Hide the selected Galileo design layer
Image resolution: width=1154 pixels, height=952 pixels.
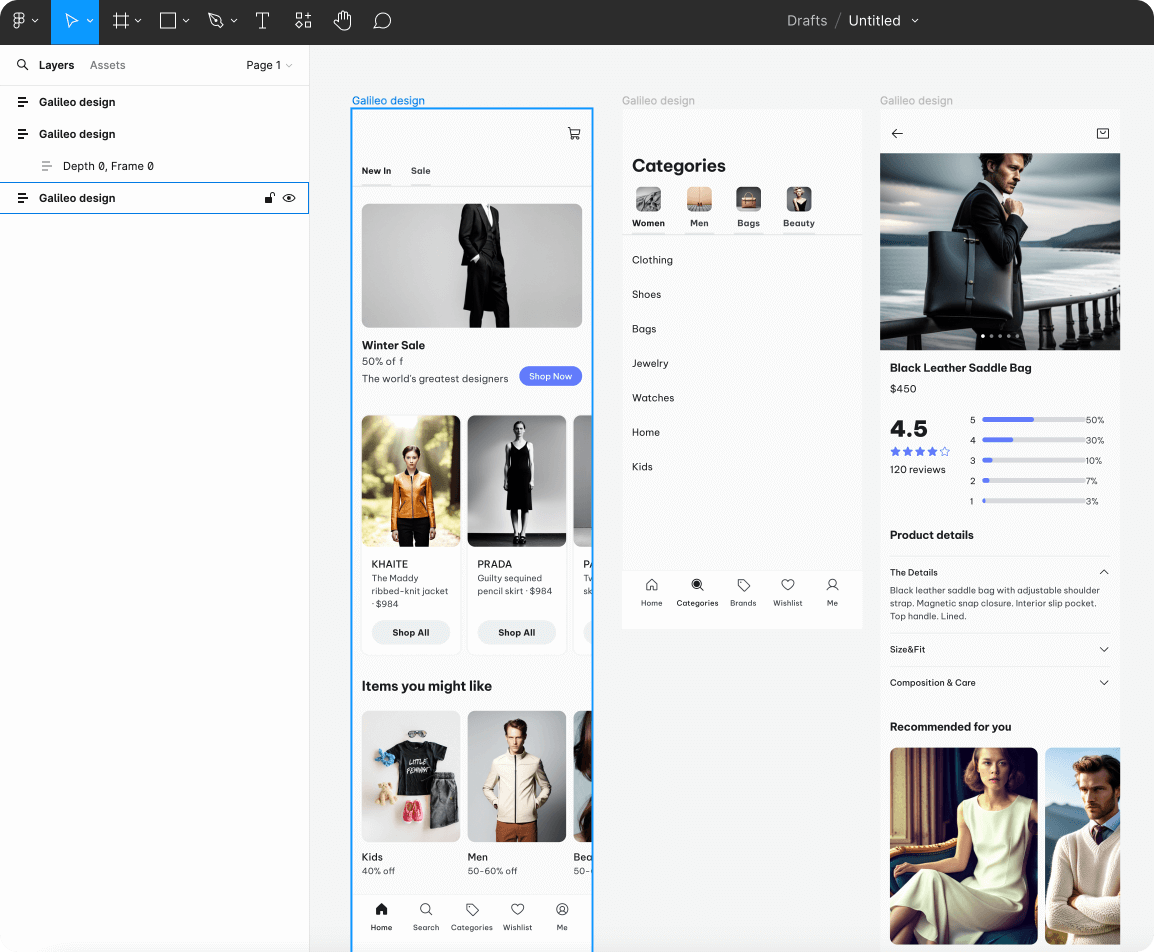(289, 198)
